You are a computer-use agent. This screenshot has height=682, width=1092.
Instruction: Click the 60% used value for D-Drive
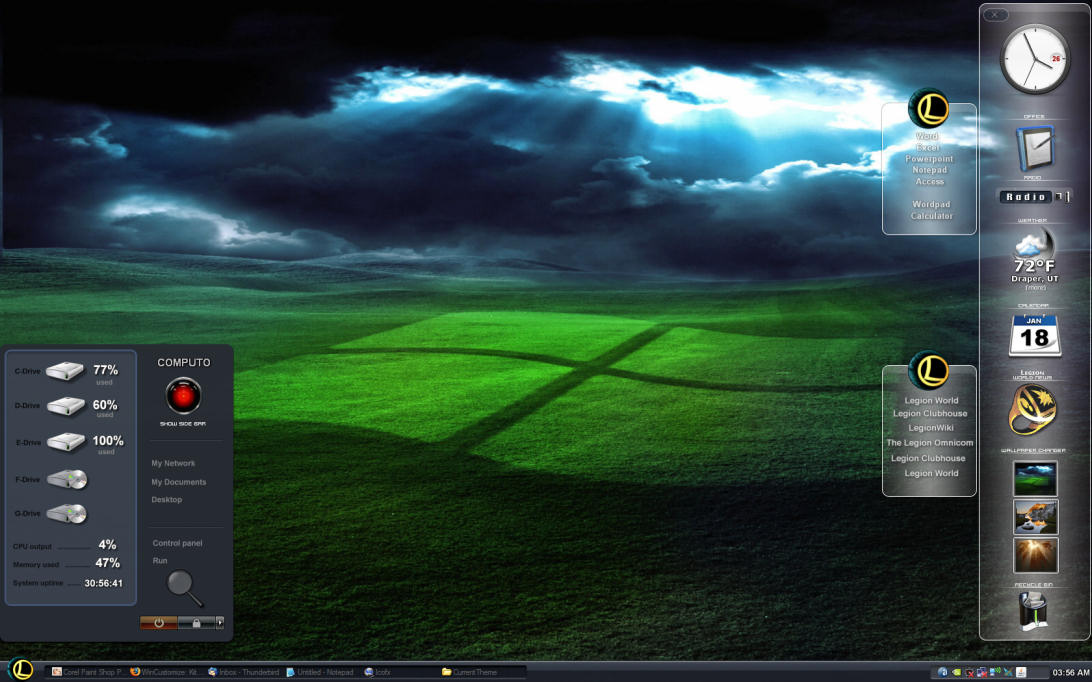pos(105,405)
